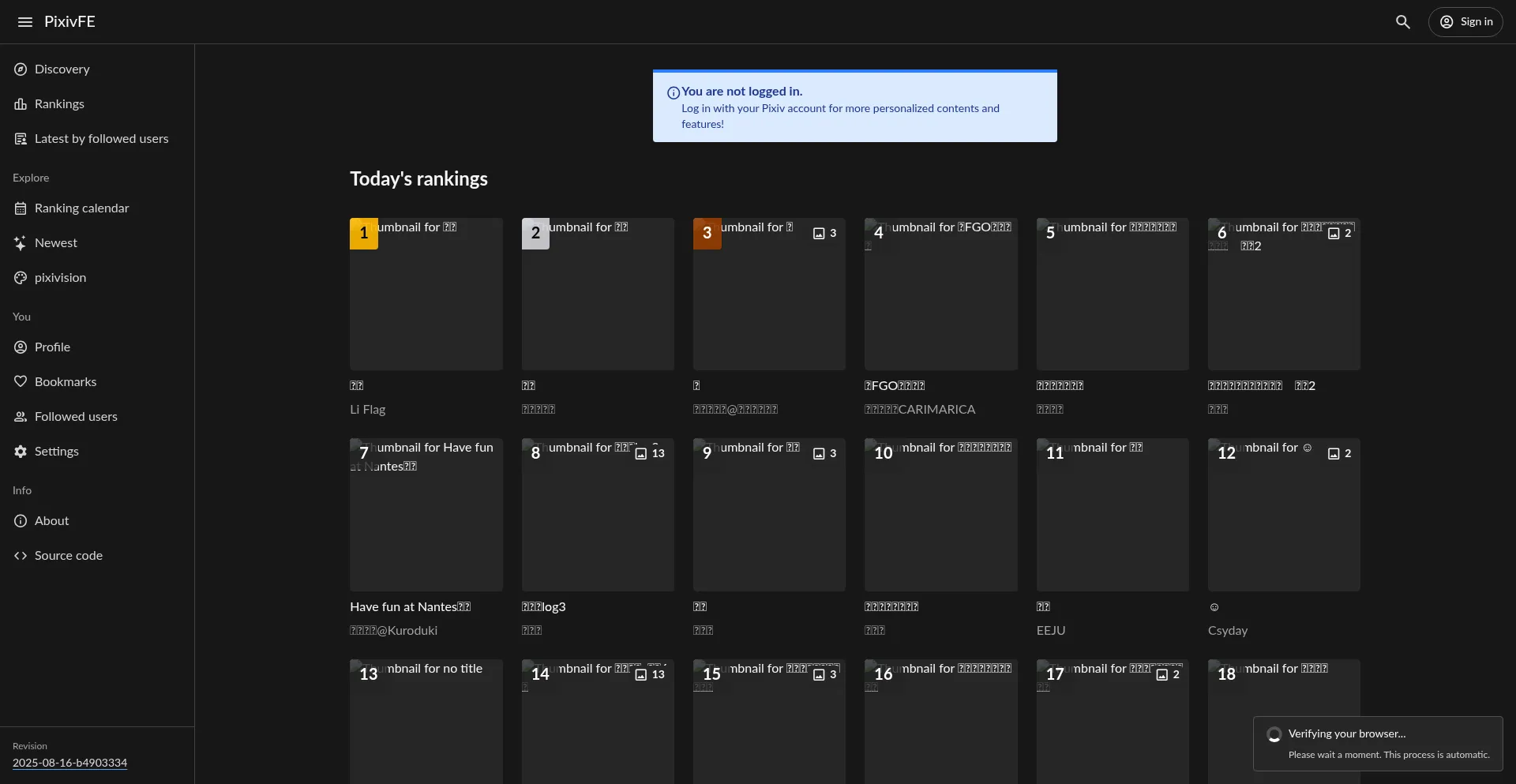Screen dimensions: 1516x784
Task: Open rank 4 FGO artwork thumbnail
Action: click(941, 294)
